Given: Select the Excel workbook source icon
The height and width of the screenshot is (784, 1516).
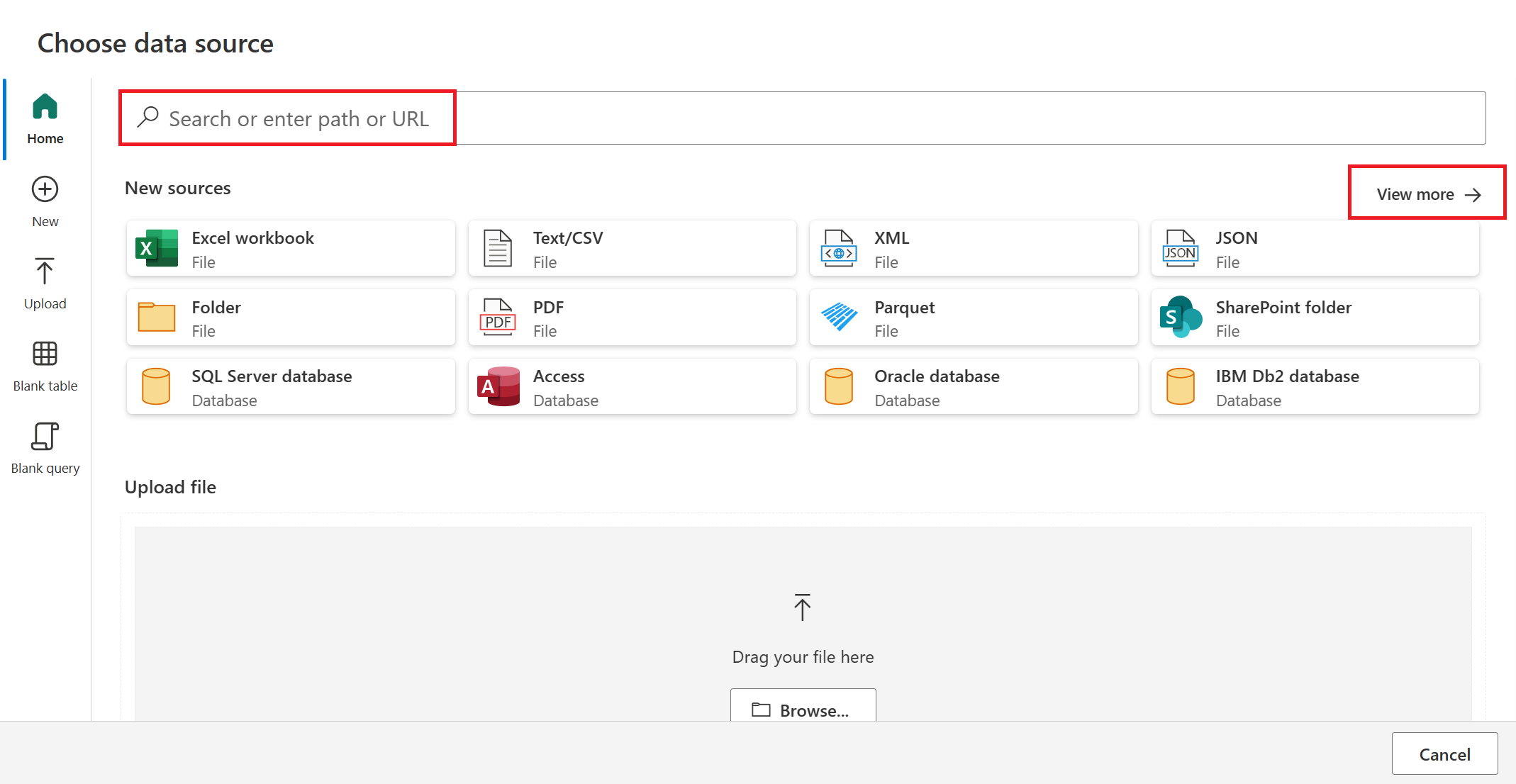Looking at the screenshot, I should (x=157, y=248).
